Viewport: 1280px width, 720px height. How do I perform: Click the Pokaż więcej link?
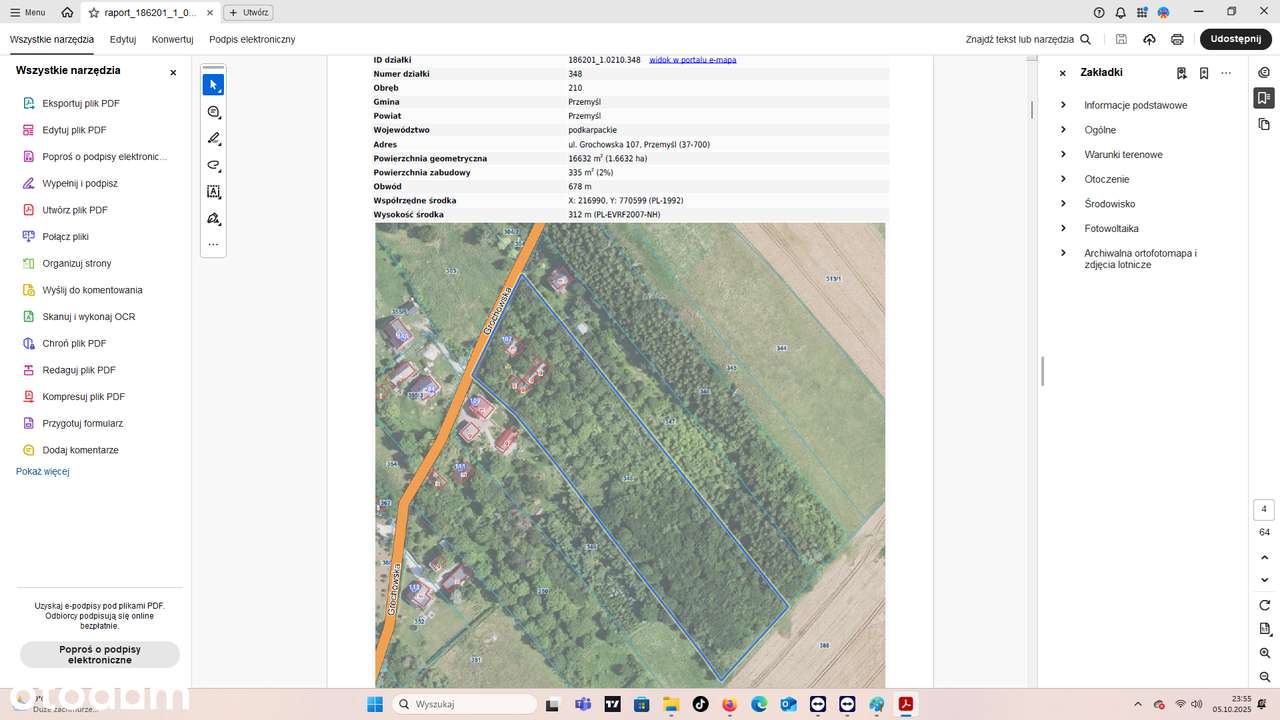pos(43,471)
